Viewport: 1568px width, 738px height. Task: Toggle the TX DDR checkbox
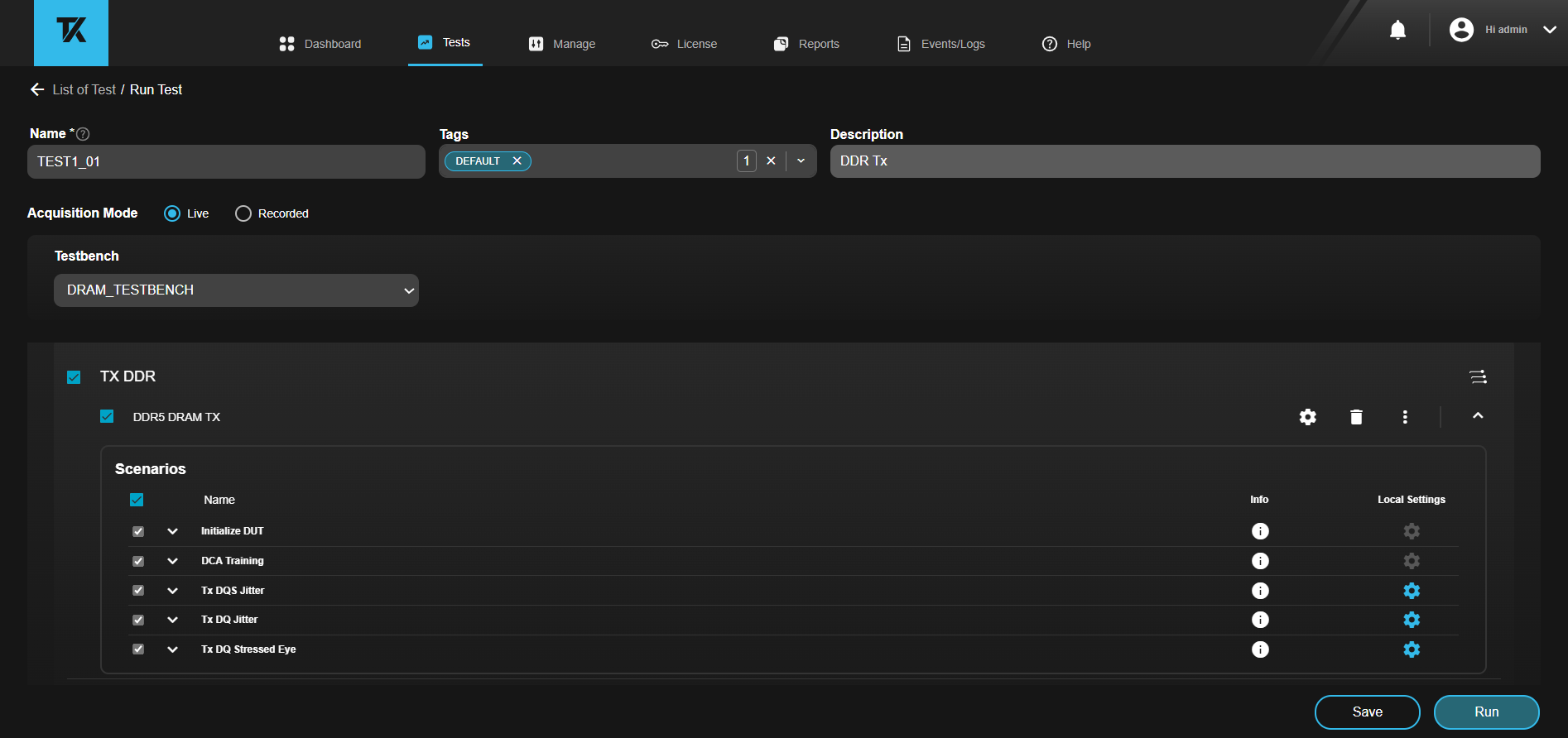(74, 377)
